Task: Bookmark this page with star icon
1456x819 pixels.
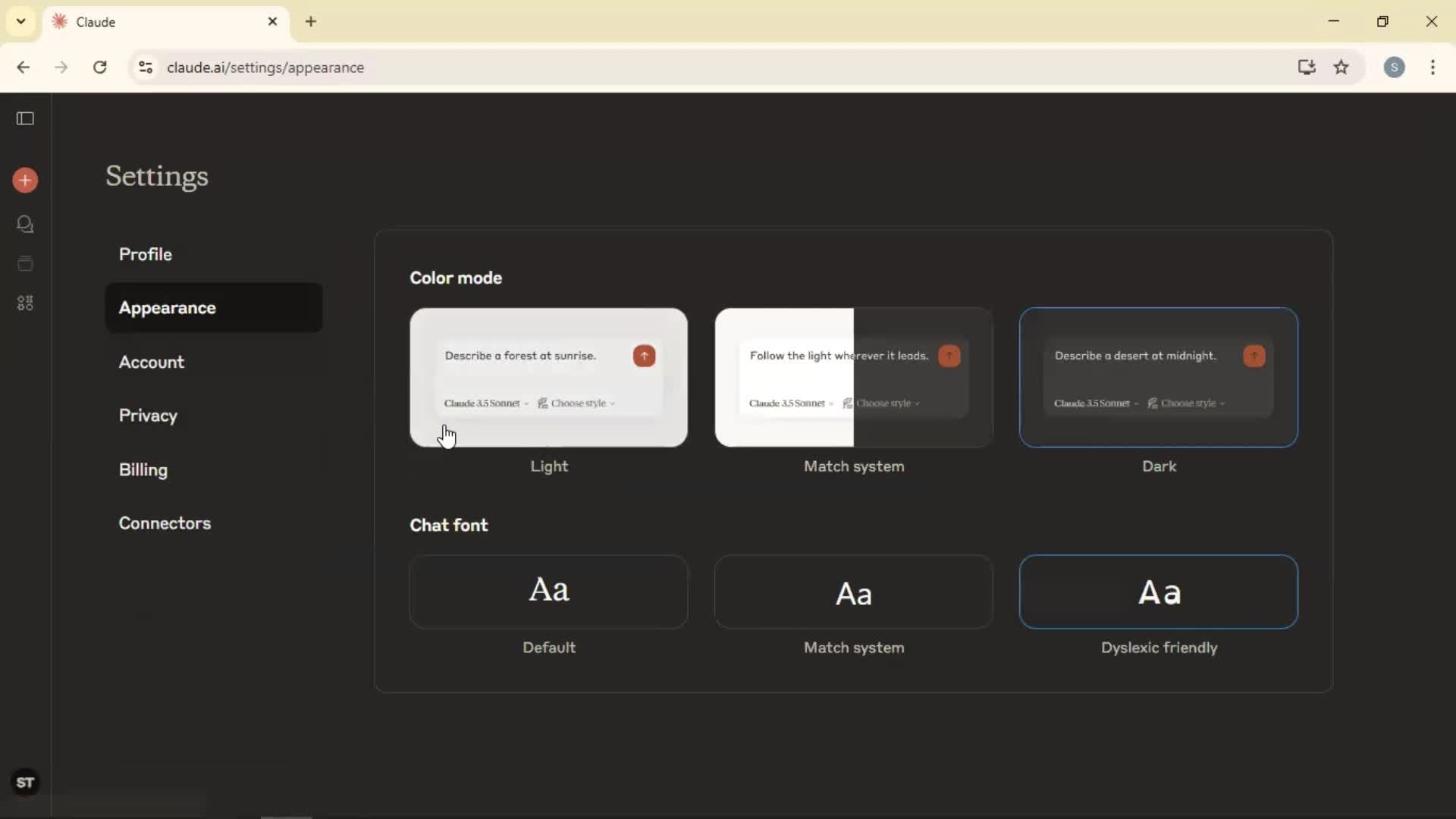Action: coord(1341,67)
